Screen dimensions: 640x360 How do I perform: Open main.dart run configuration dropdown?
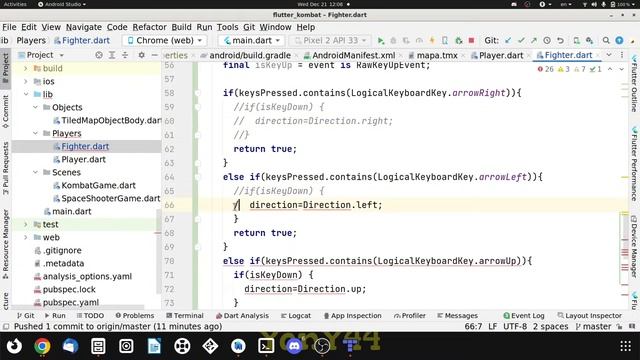(252, 40)
